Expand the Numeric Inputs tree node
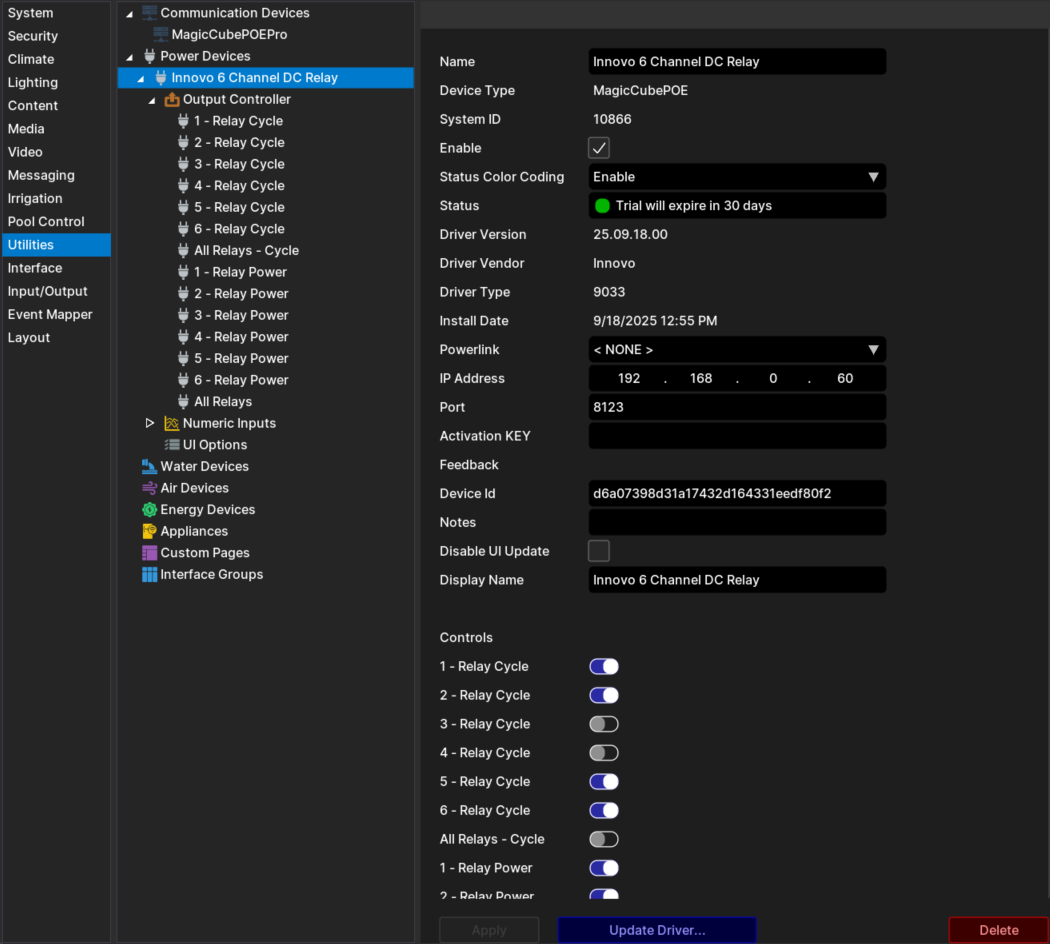1050x944 pixels. tap(150, 423)
